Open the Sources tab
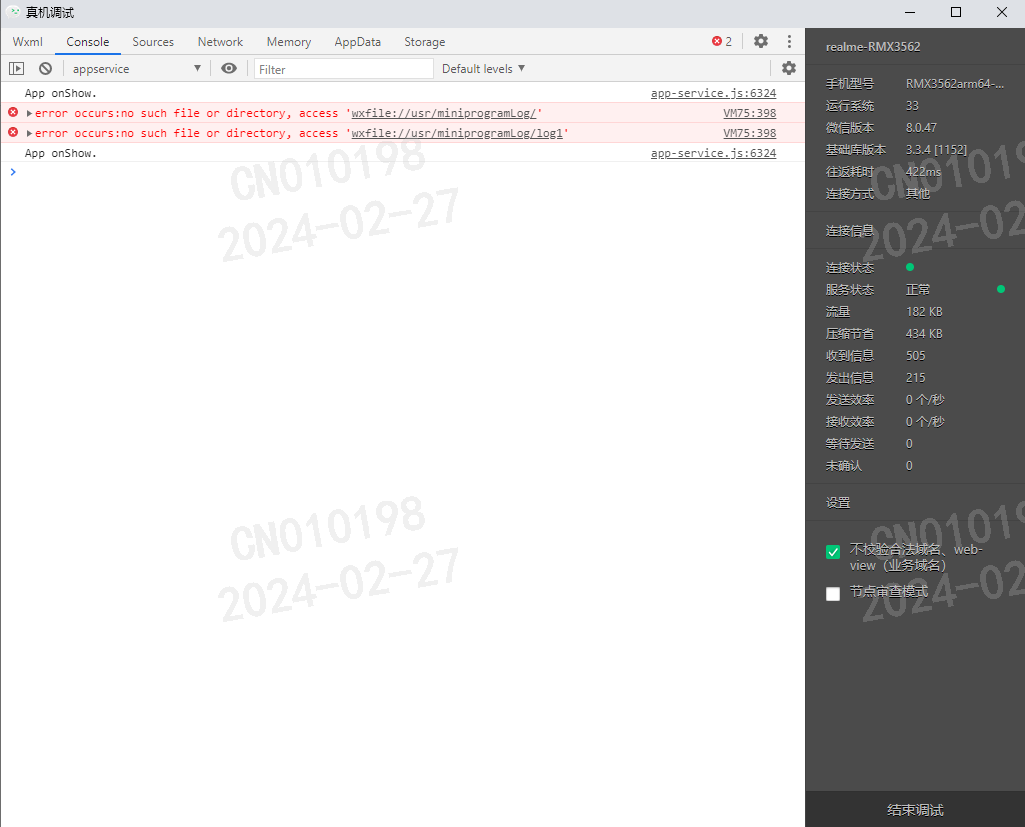The image size is (1025, 827). coord(153,42)
